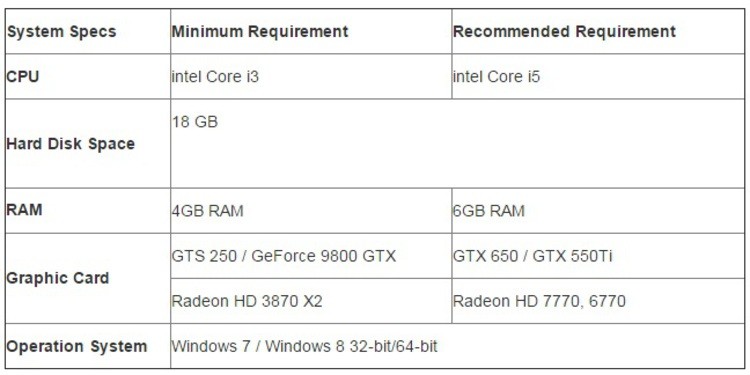Click the 32-bit/64-bit text

point(393,346)
